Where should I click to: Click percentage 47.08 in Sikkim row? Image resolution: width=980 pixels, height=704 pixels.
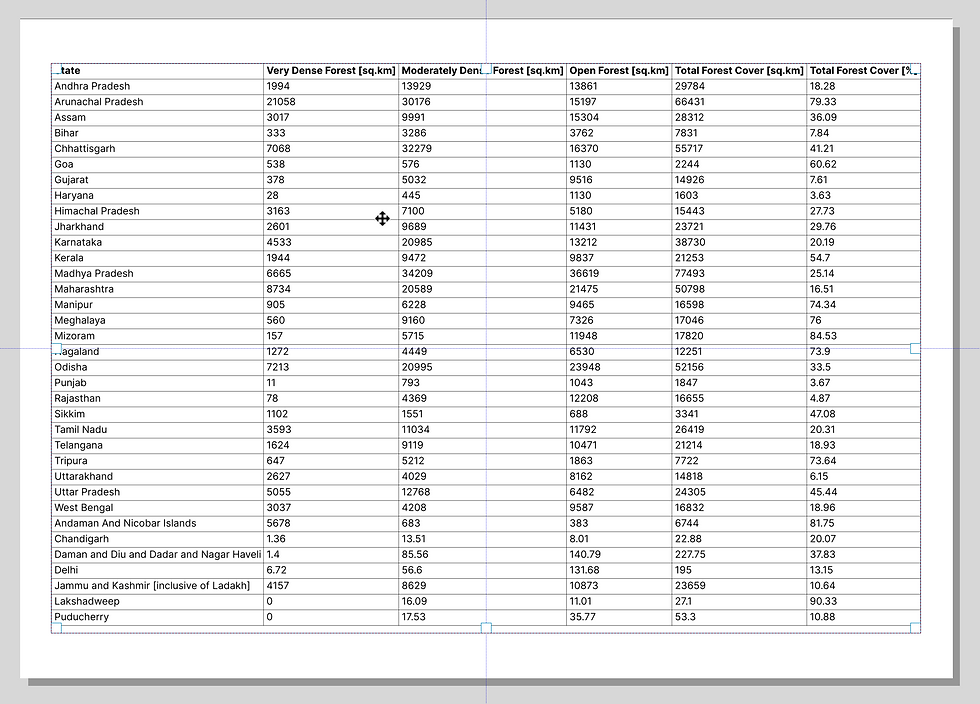tap(822, 414)
